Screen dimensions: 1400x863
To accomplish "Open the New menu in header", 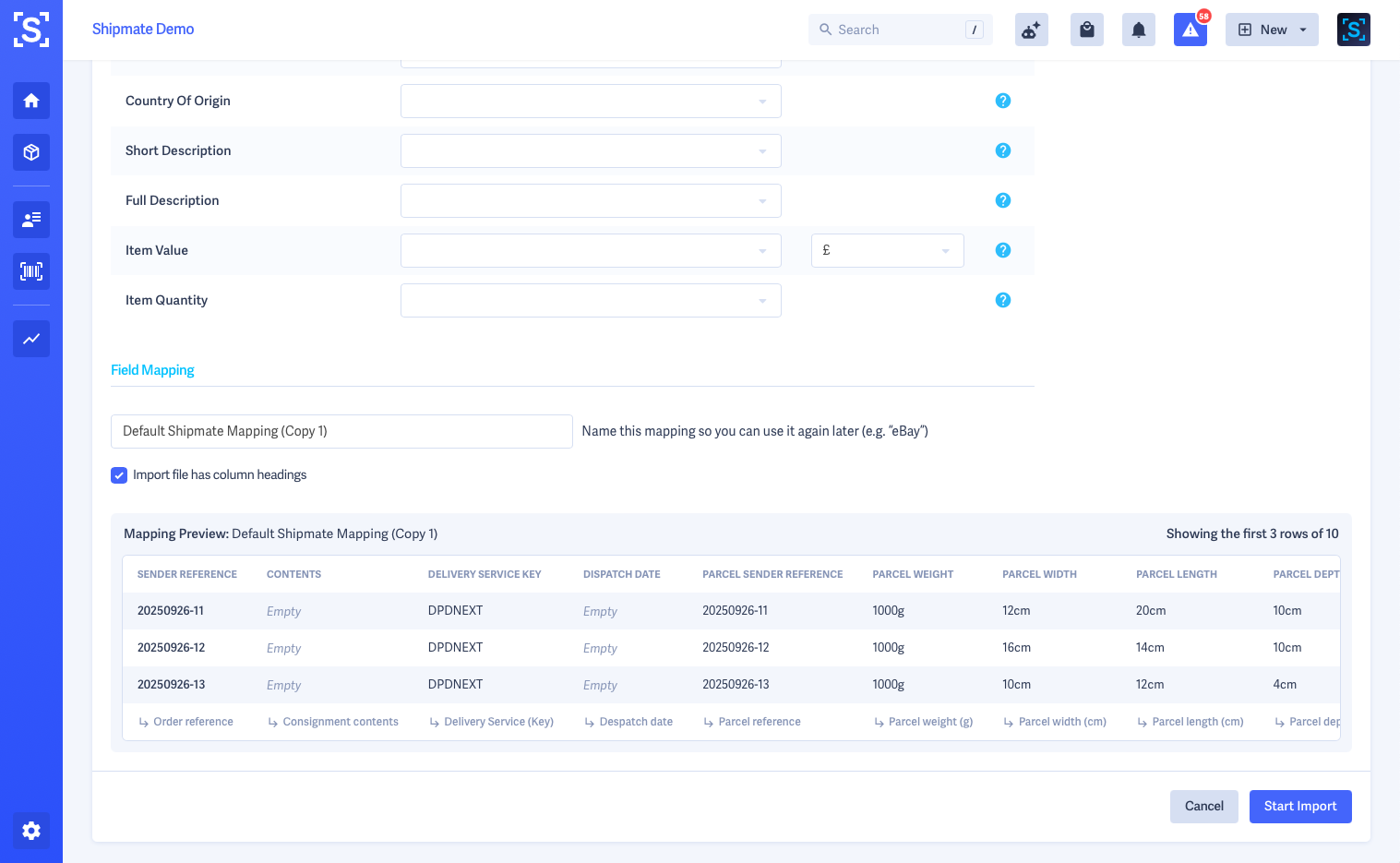I will tap(1272, 30).
